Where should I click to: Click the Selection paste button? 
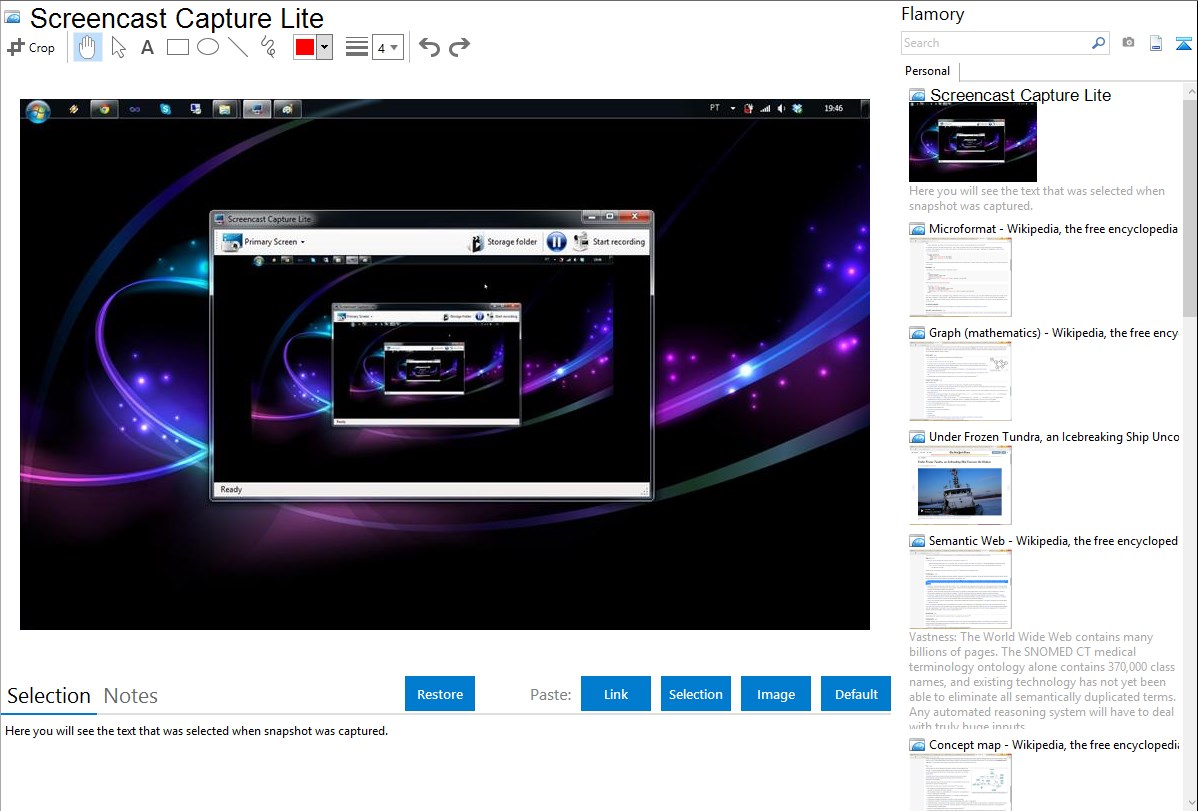click(x=695, y=694)
